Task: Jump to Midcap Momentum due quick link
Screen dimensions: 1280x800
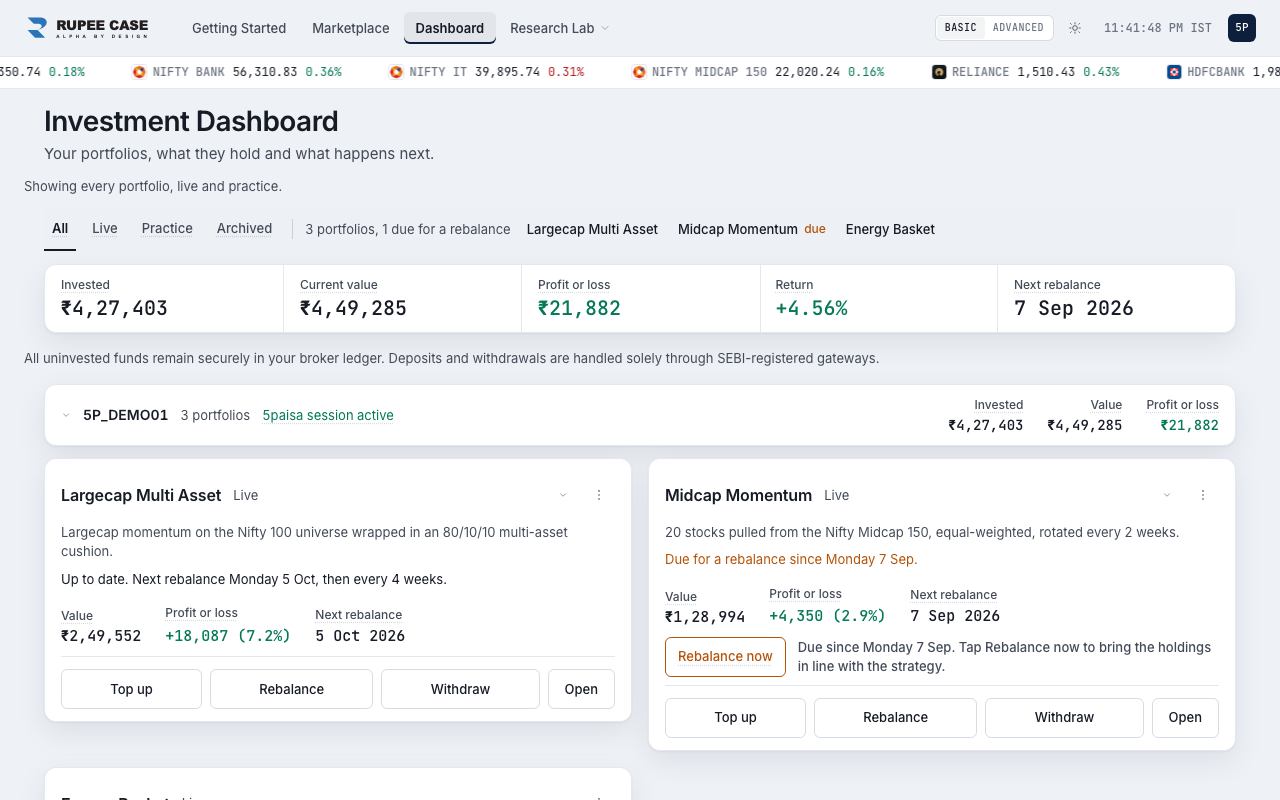Action: pos(752,229)
